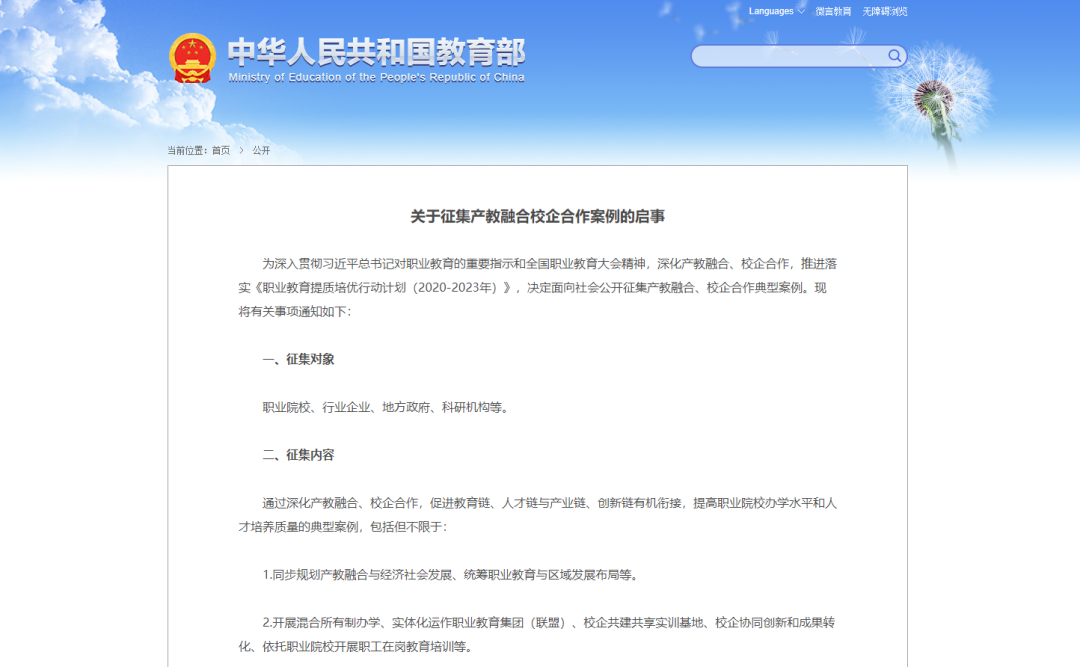Open the 微言教育 link
Screen dimensions: 1080x667
point(833,11)
